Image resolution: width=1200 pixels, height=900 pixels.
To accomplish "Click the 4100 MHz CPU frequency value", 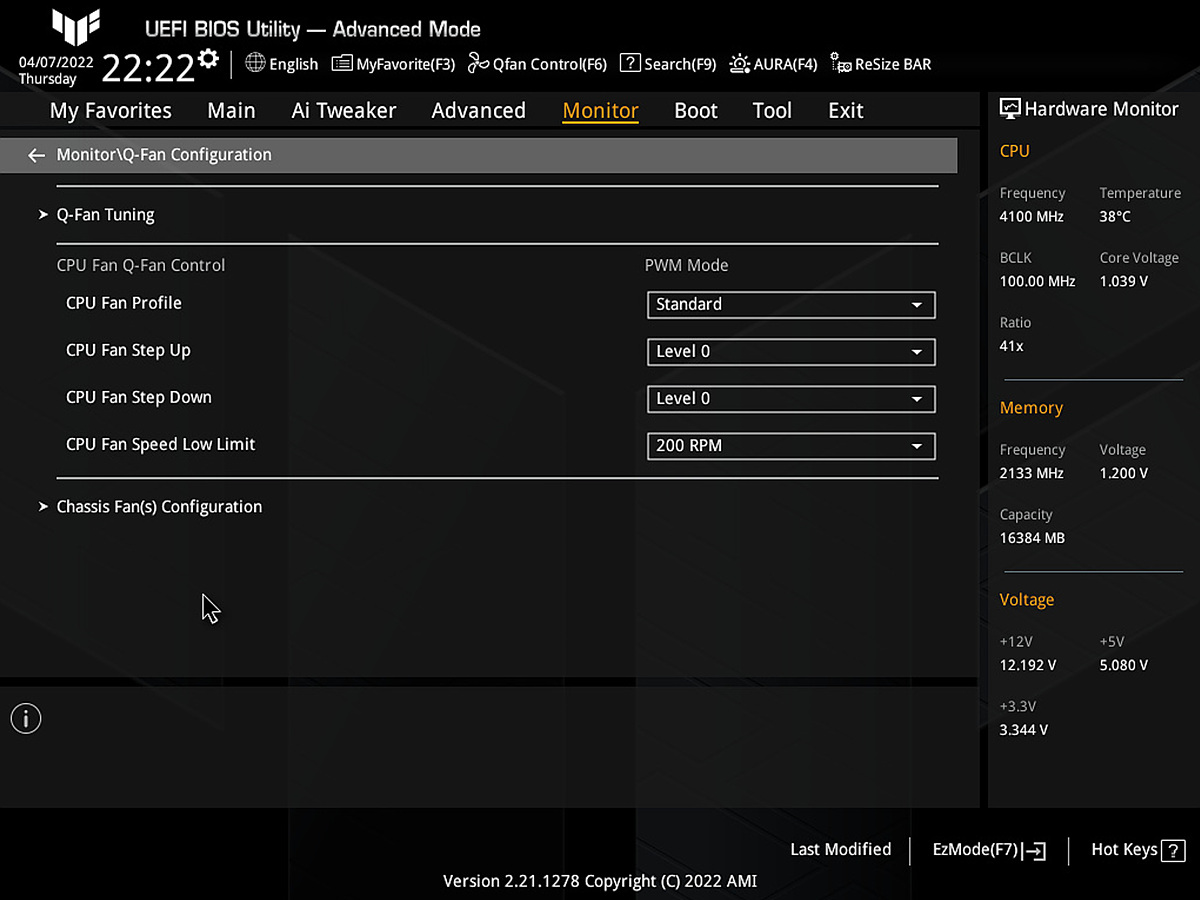I will click(x=1032, y=217).
